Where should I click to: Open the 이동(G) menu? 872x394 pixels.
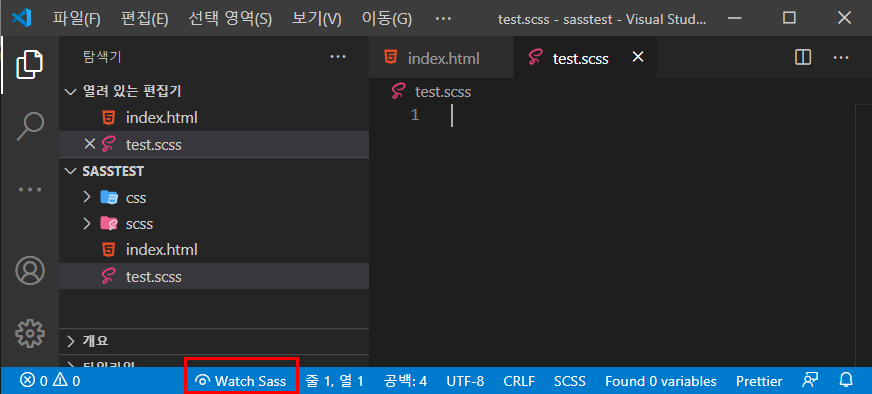click(x=387, y=18)
